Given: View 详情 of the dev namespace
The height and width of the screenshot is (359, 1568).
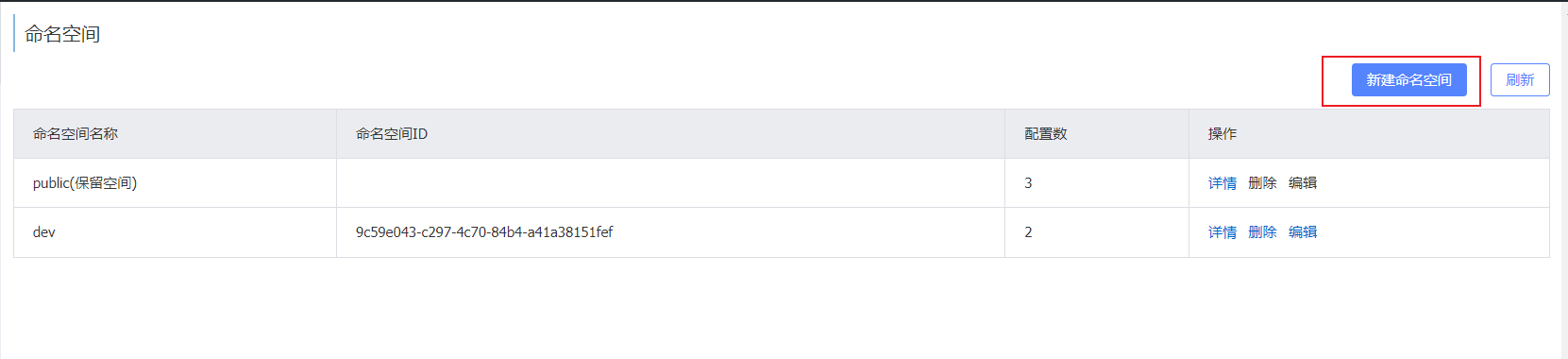Looking at the screenshot, I should point(1222,232).
